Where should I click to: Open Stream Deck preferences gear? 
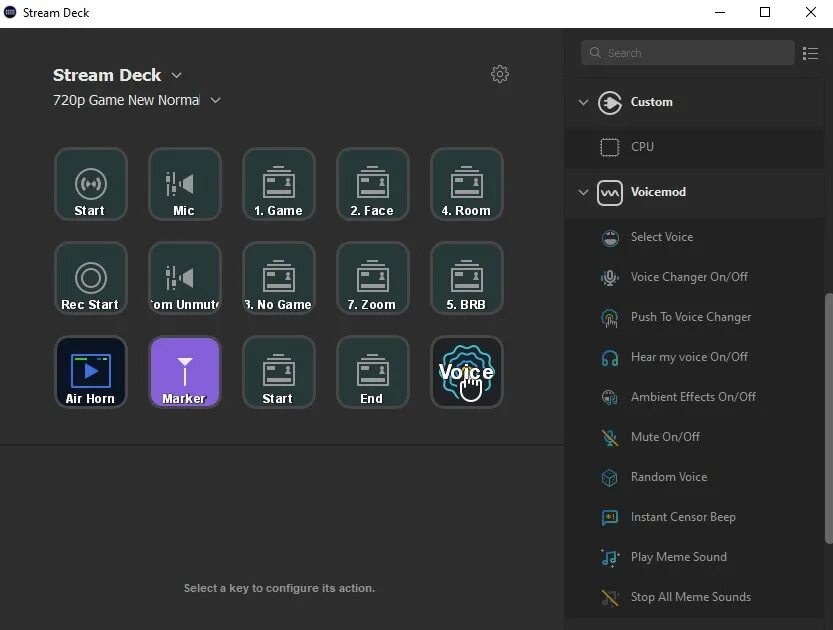point(499,74)
